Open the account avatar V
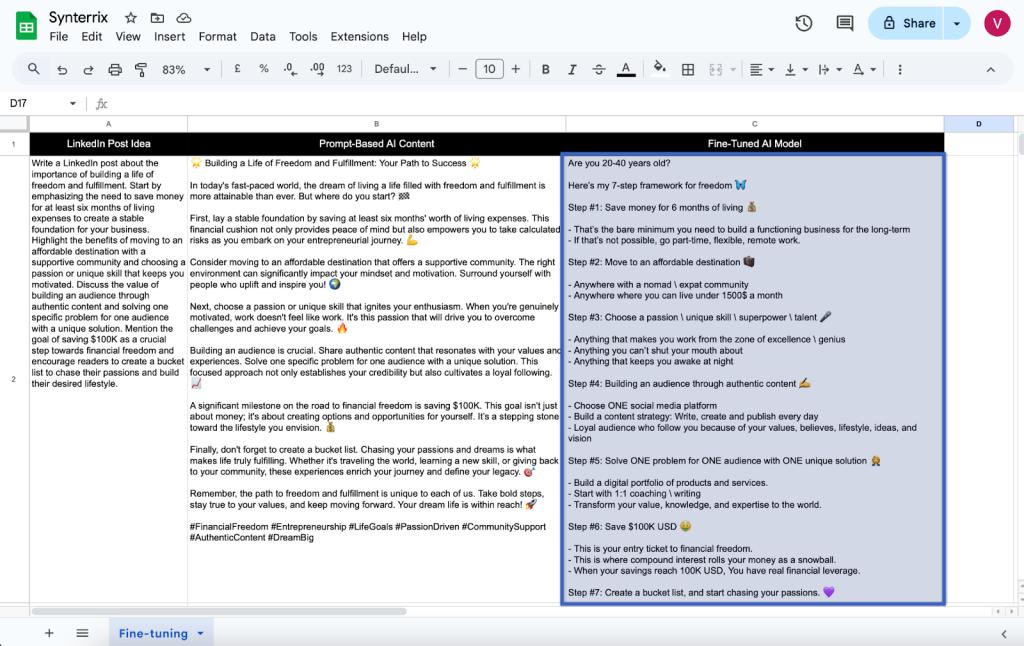 coord(997,24)
